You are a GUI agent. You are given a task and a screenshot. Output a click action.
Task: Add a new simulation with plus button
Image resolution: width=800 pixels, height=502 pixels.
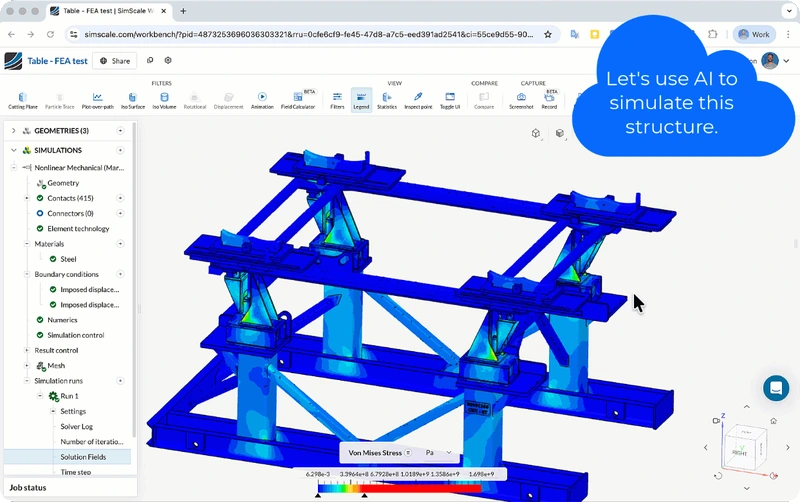[x=120, y=150]
